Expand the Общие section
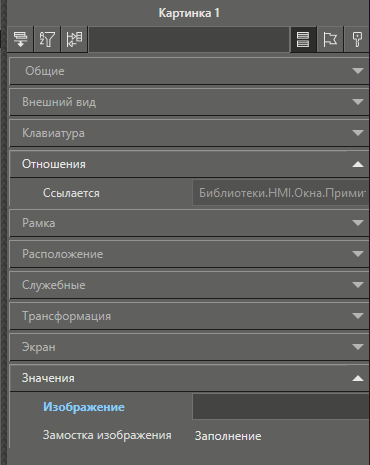Image resolution: width=370 pixels, height=465 pixels. coord(189,71)
